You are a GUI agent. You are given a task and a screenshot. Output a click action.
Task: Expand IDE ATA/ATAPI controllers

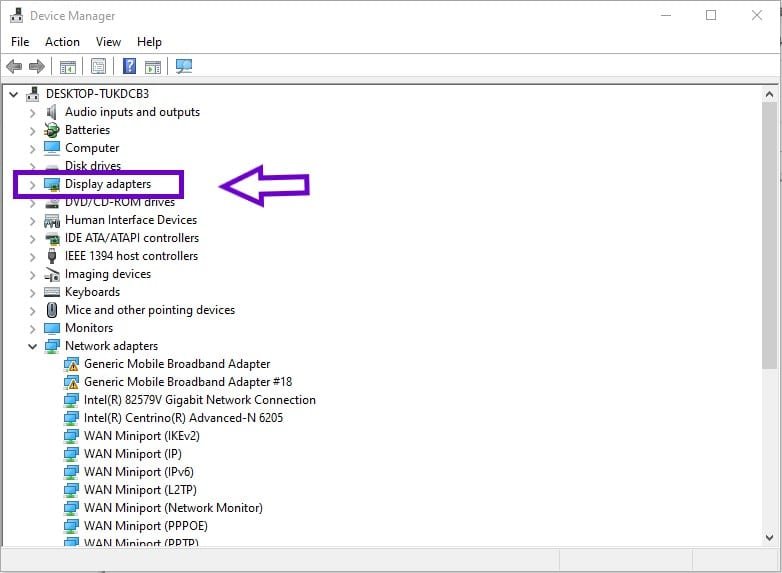[32, 239]
